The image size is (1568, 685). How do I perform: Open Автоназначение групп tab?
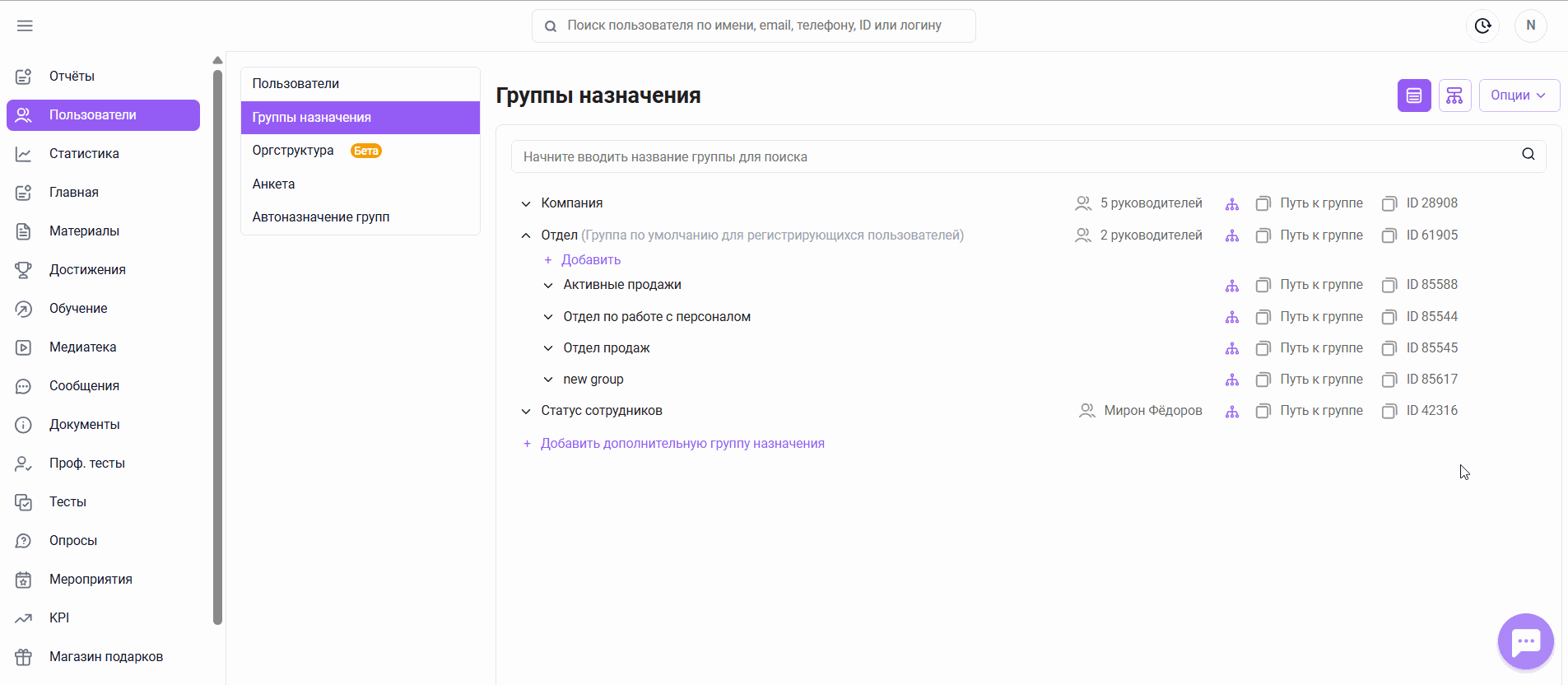(x=361, y=217)
